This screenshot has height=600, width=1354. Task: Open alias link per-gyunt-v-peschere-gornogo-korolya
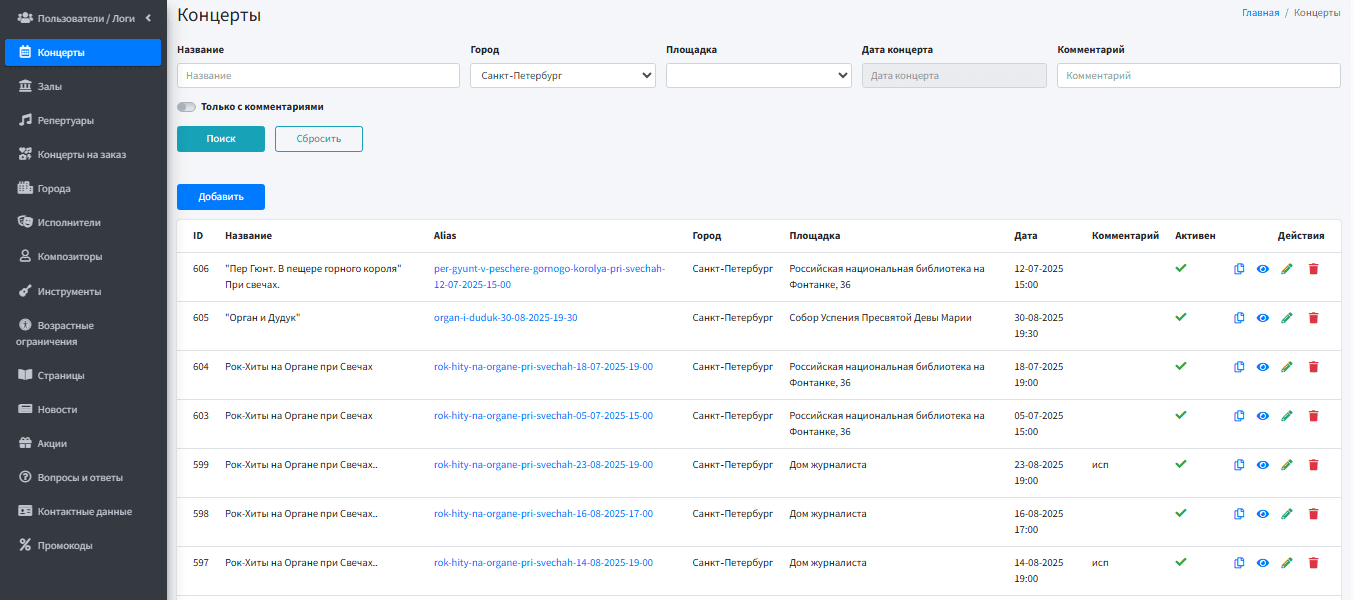point(549,276)
